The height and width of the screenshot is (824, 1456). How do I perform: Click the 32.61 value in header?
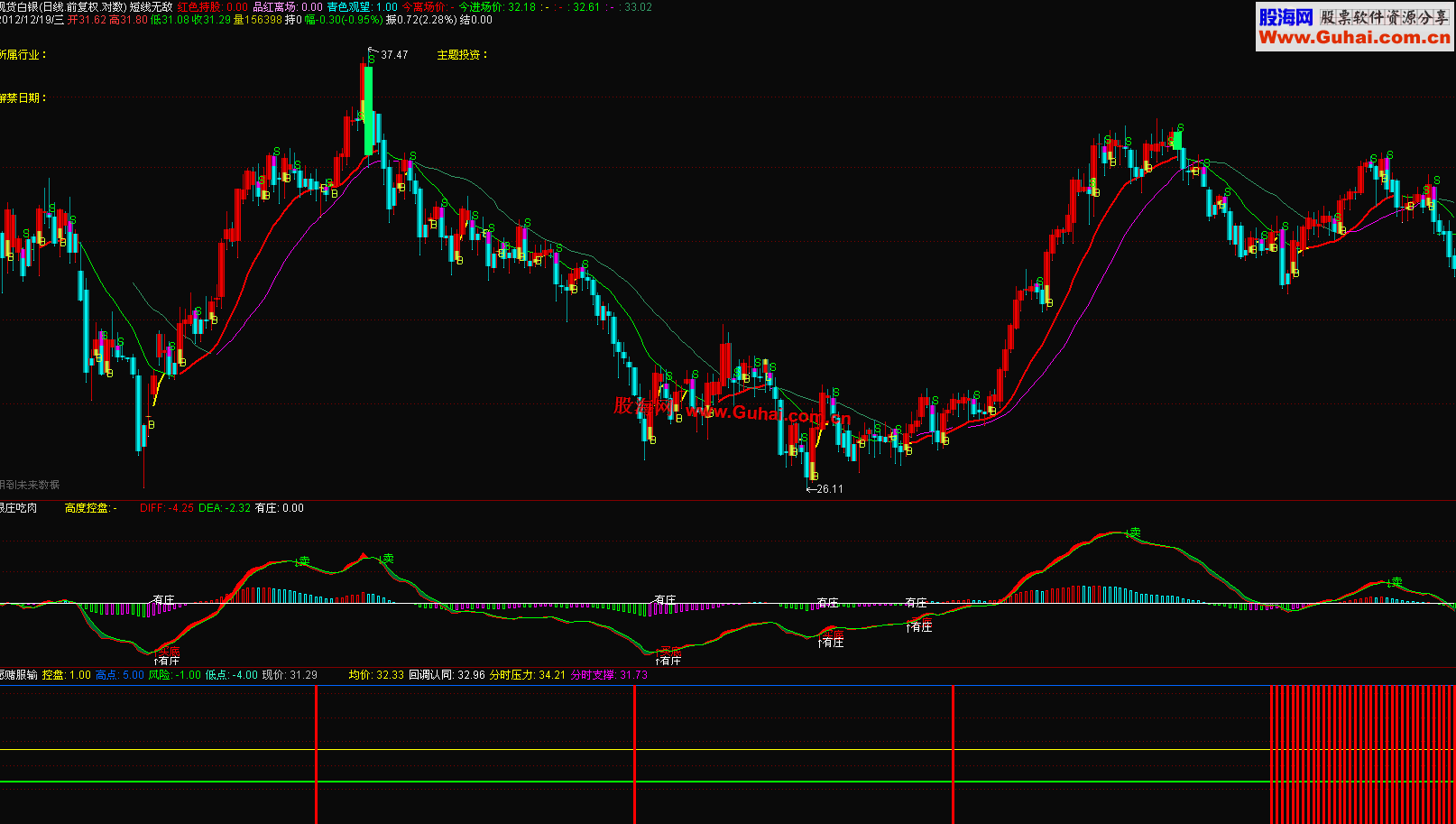pyautogui.click(x=586, y=6)
